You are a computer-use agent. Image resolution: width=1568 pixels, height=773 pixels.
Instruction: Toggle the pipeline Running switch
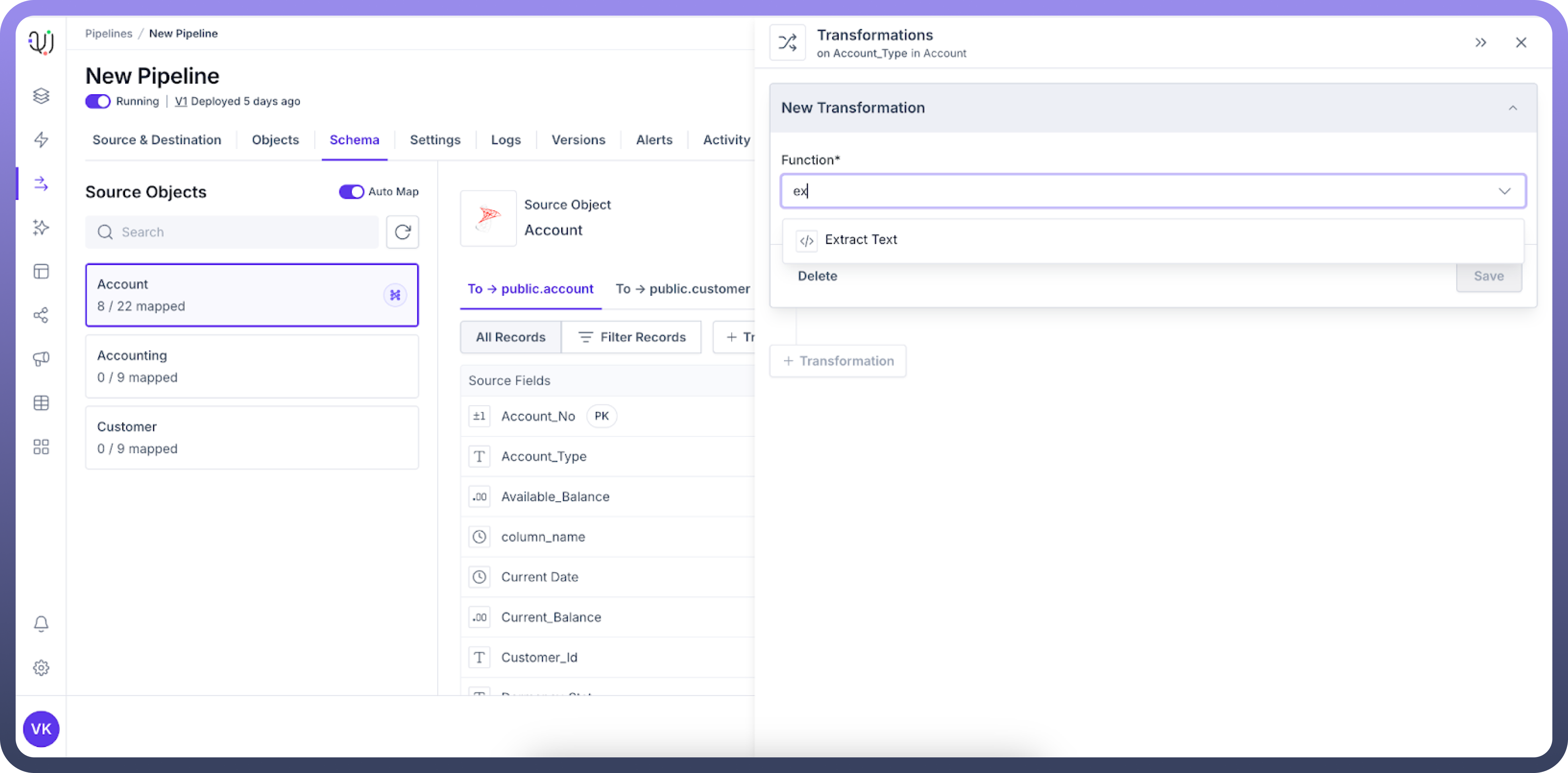click(x=97, y=101)
